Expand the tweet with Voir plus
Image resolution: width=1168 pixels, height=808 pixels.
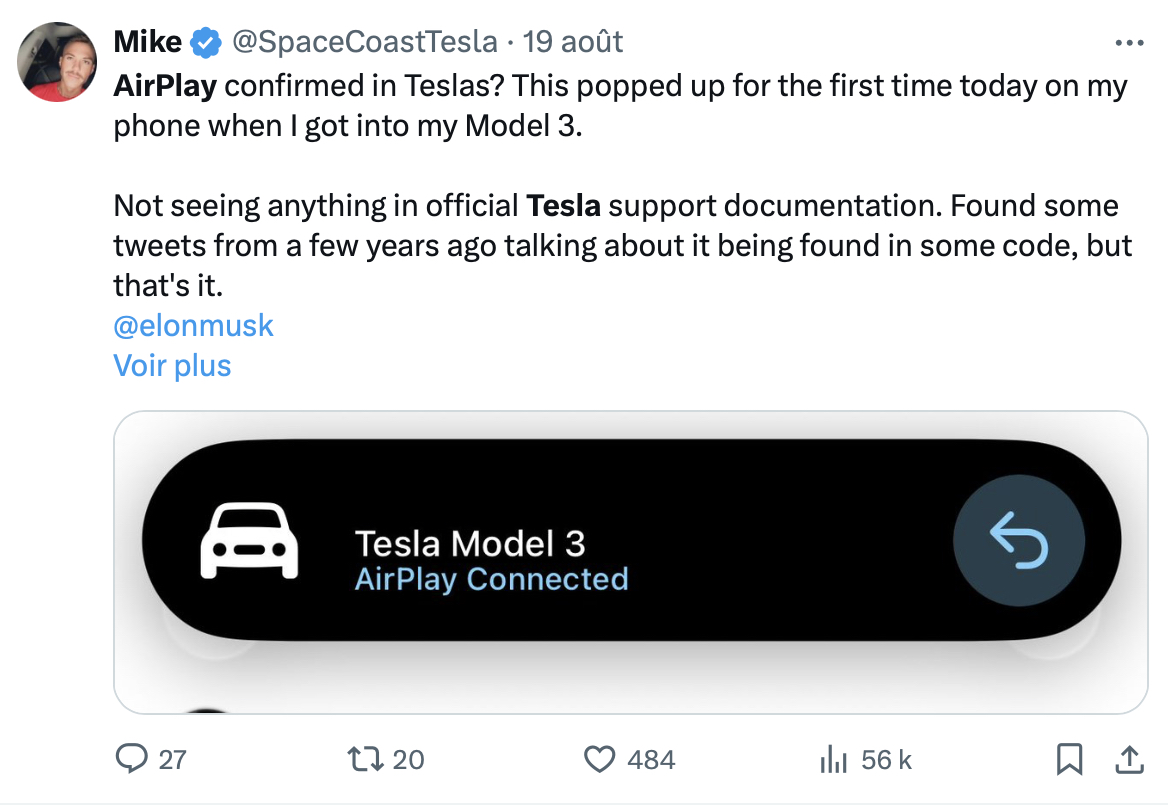pyautogui.click(x=171, y=365)
